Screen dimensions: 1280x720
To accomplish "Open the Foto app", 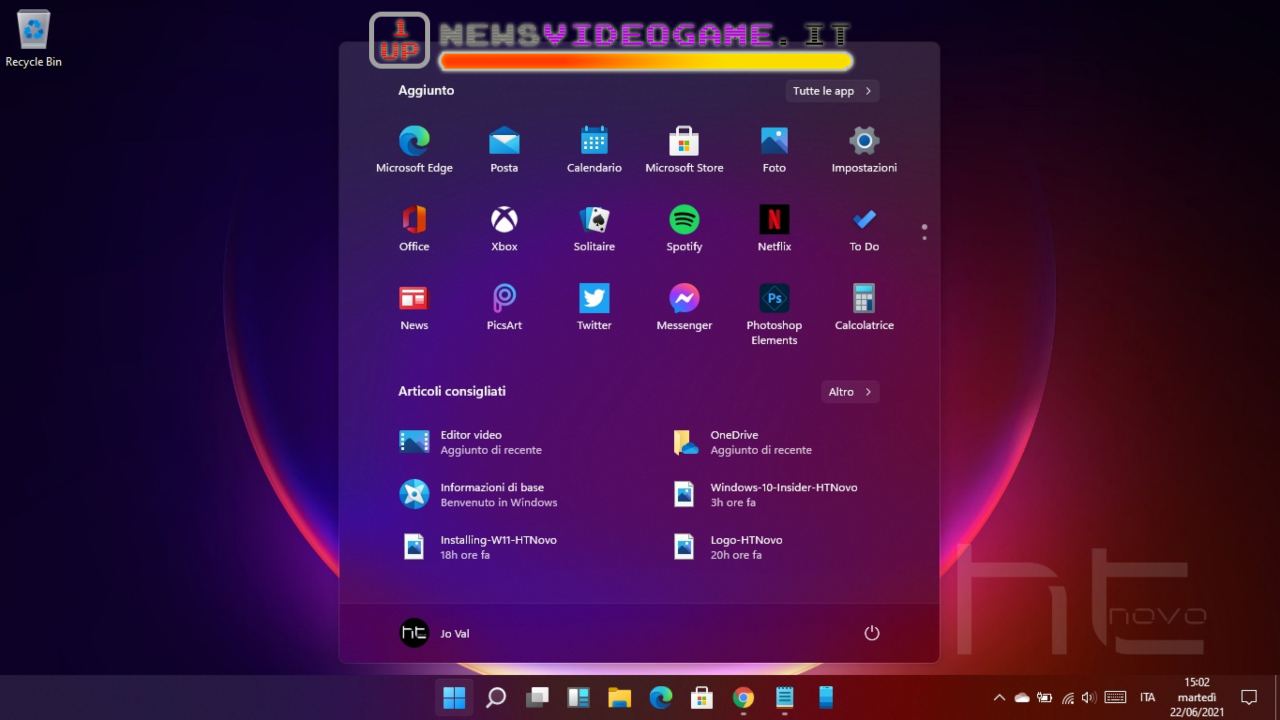I will click(x=774, y=150).
